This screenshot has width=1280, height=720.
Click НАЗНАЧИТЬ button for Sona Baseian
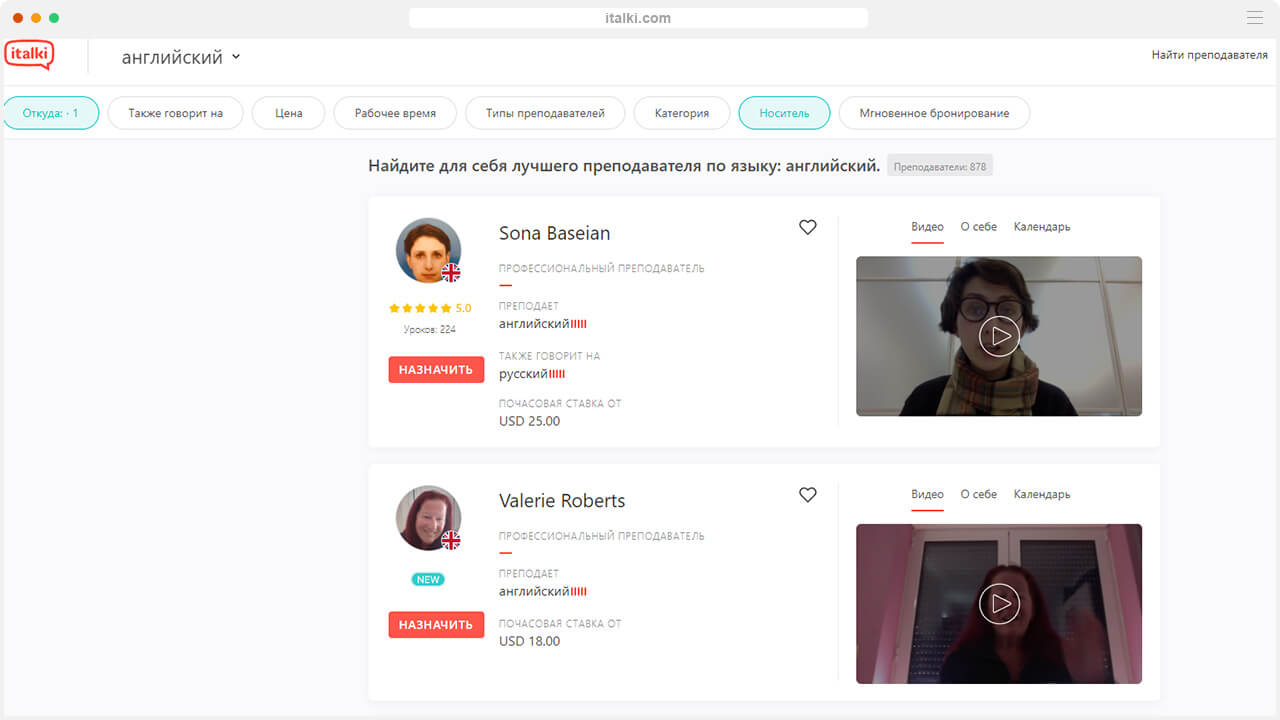tap(436, 370)
